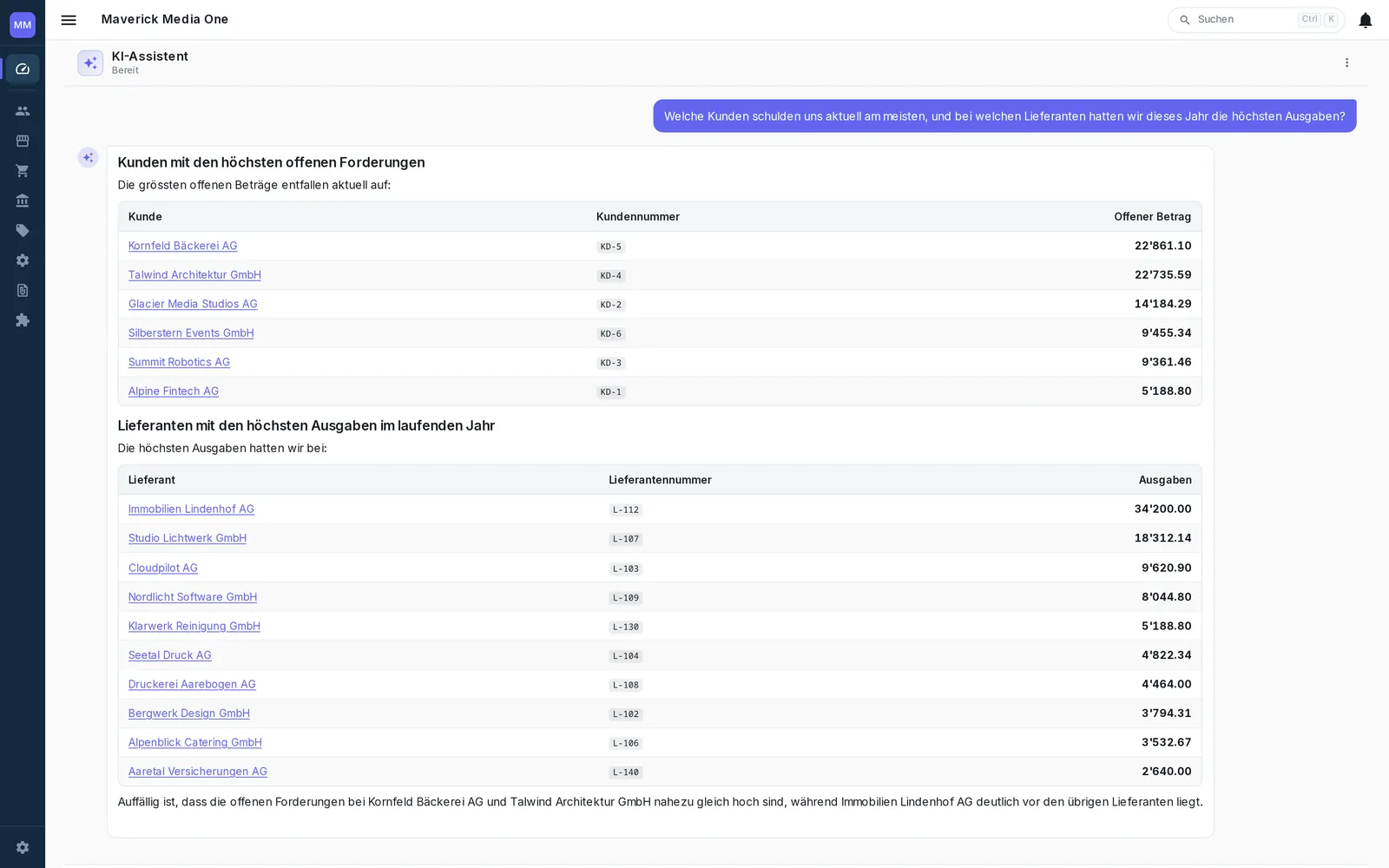Viewport: 1389px width, 868px height.
Task: Click the Ausgaben column header
Action: [1165, 480]
